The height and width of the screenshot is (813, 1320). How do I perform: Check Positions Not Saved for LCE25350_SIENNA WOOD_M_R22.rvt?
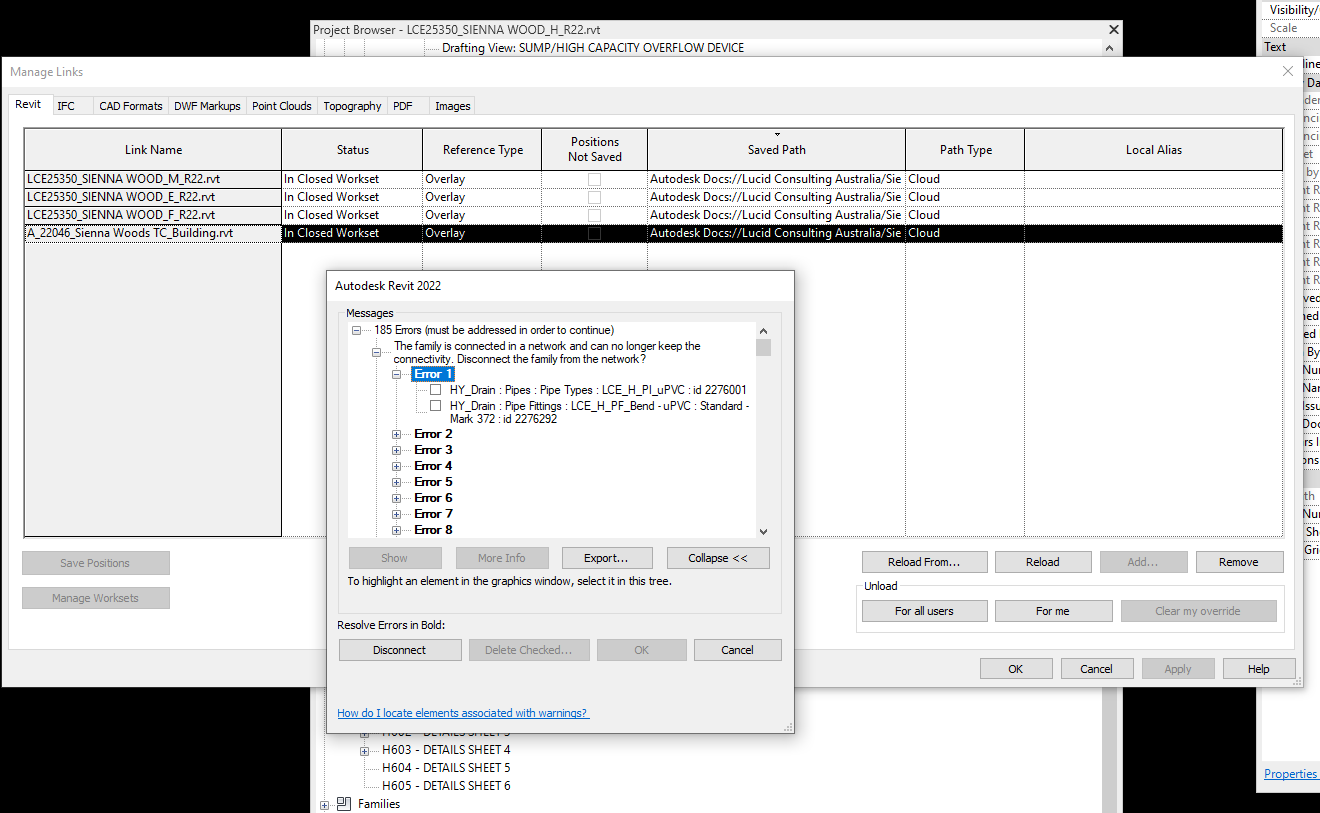coord(594,178)
